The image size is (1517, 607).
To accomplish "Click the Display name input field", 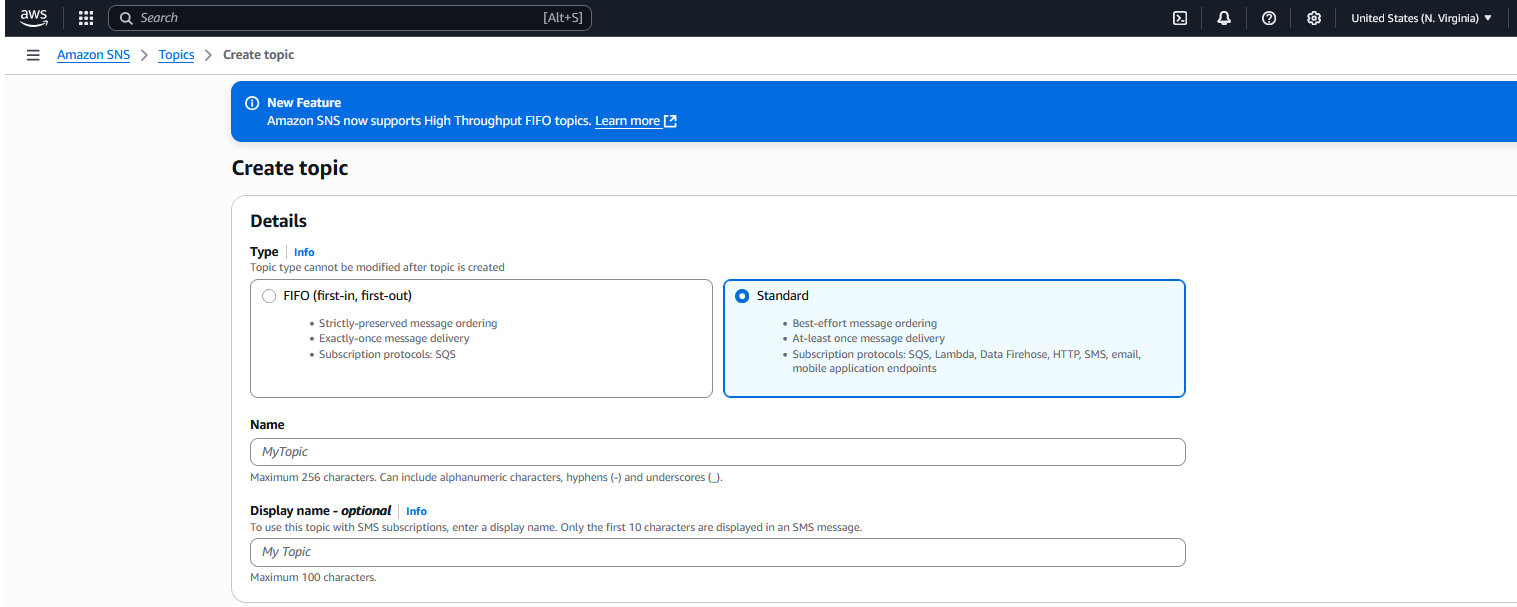I will 718,552.
